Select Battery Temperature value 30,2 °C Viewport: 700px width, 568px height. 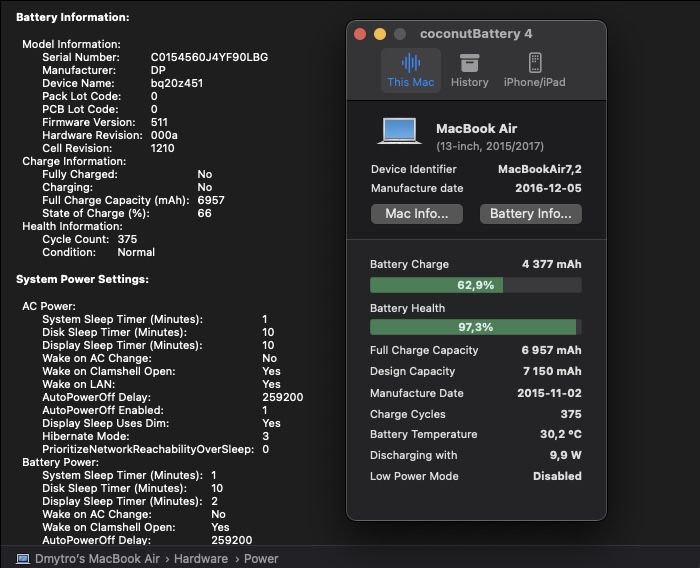click(561, 434)
